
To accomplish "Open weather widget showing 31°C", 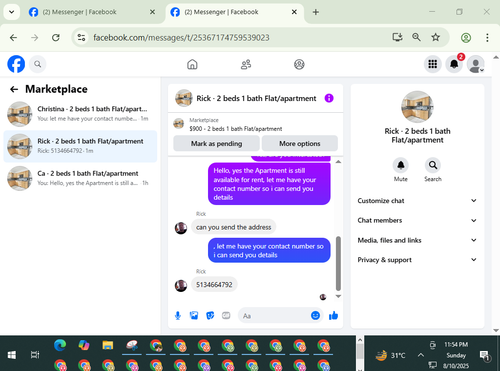I will coord(390,355).
